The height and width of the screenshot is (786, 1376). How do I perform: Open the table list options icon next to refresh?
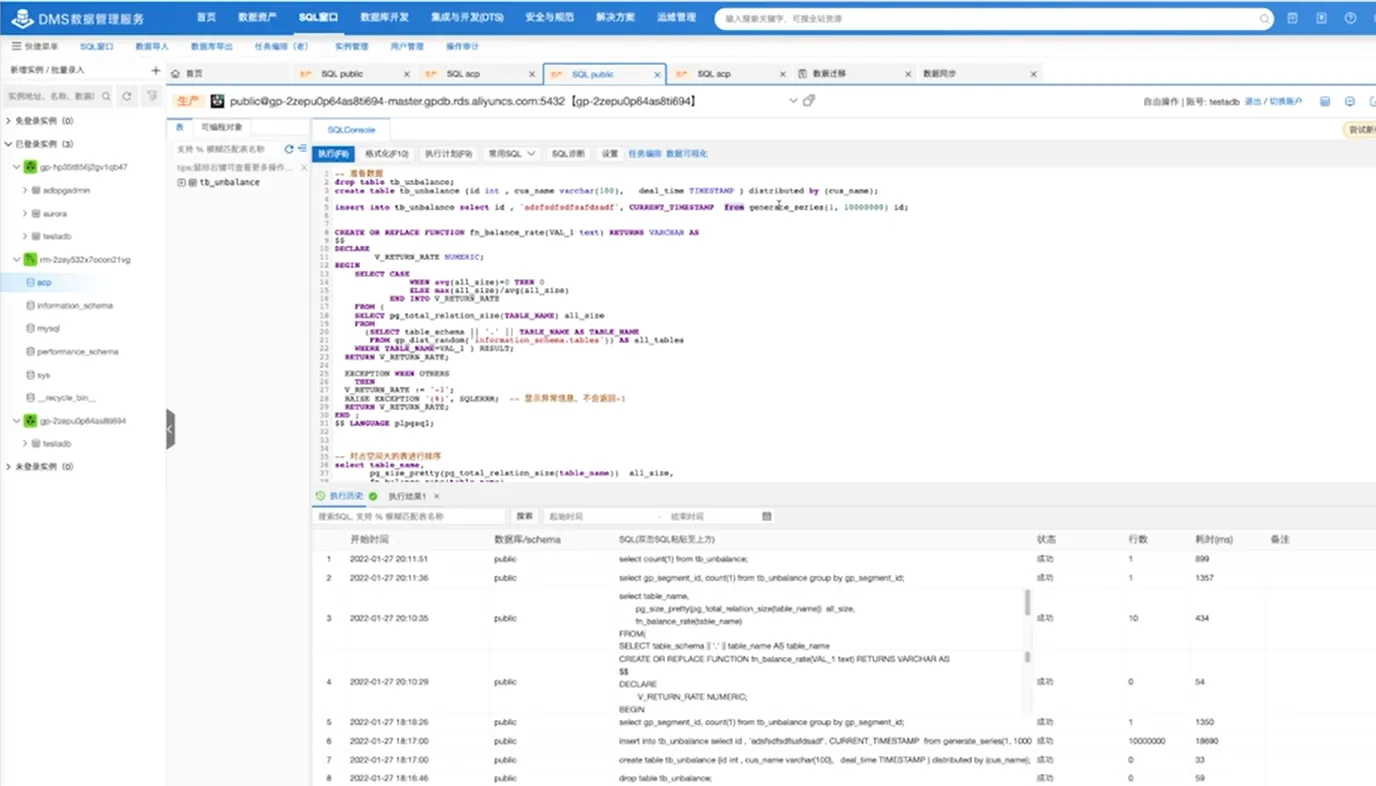point(302,148)
